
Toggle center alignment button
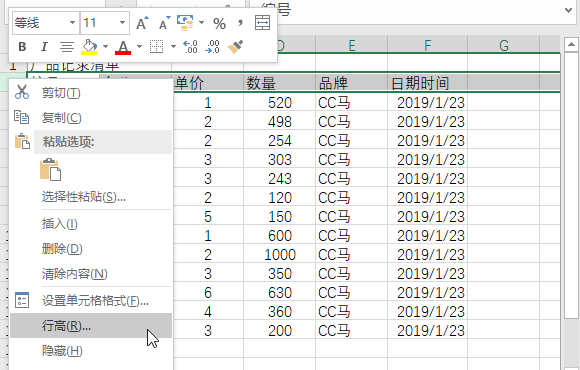(67, 47)
